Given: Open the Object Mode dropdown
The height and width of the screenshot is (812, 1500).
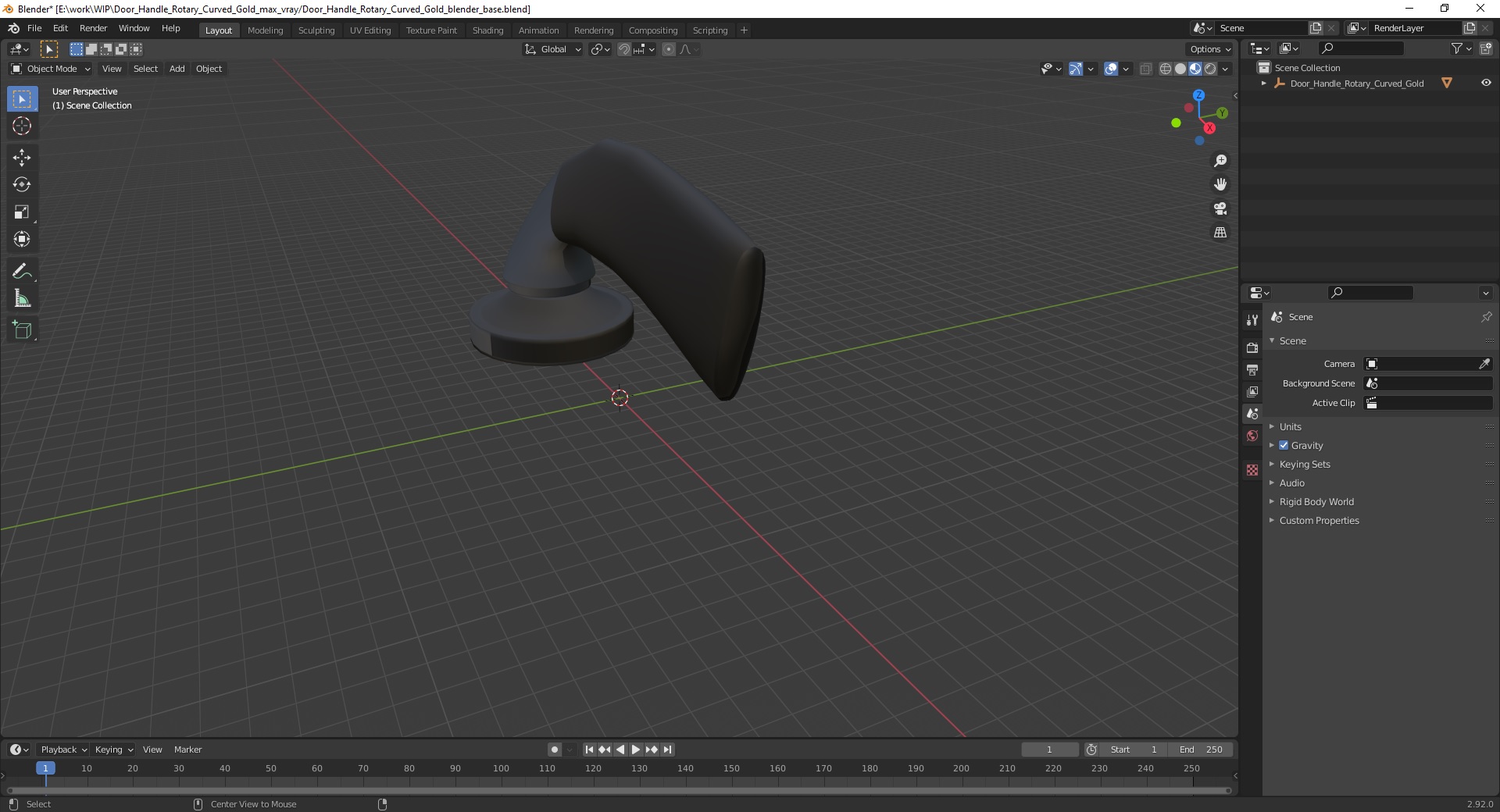Looking at the screenshot, I should coord(50,69).
